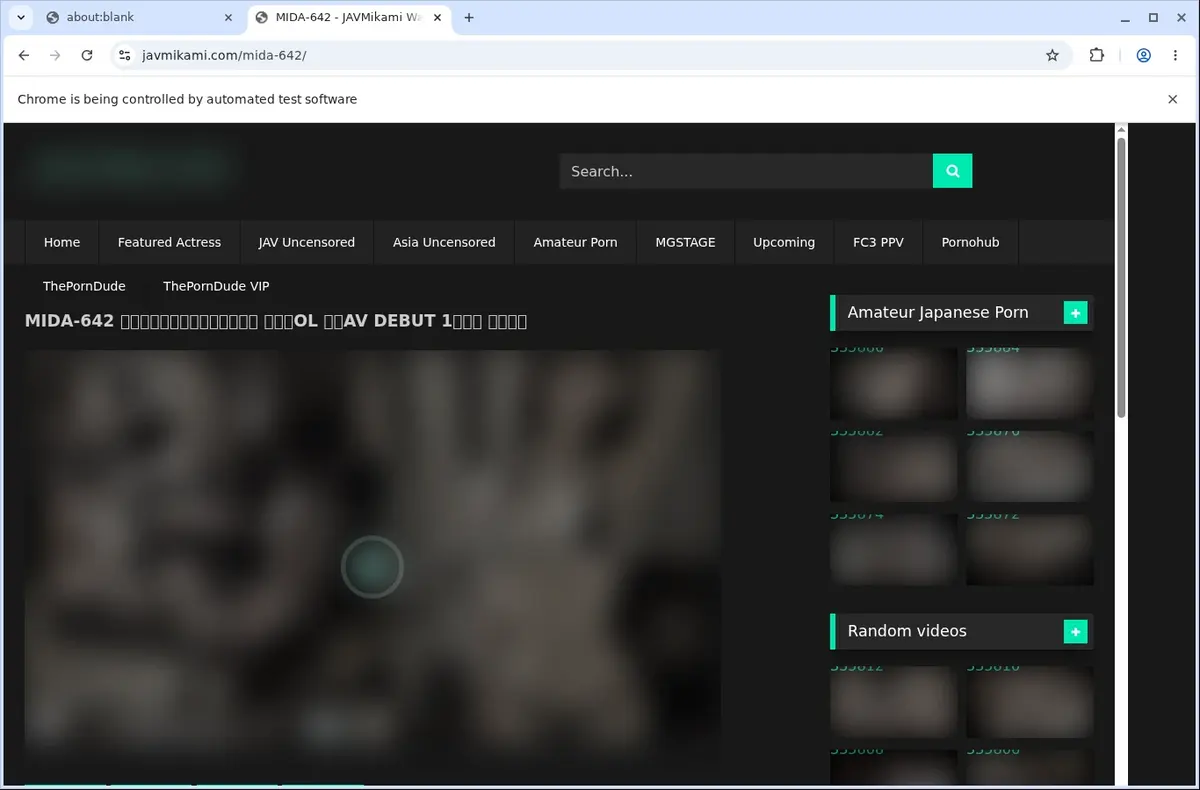The height and width of the screenshot is (790, 1200).
Task: Open a new browser tab
Action: point(469,17)
